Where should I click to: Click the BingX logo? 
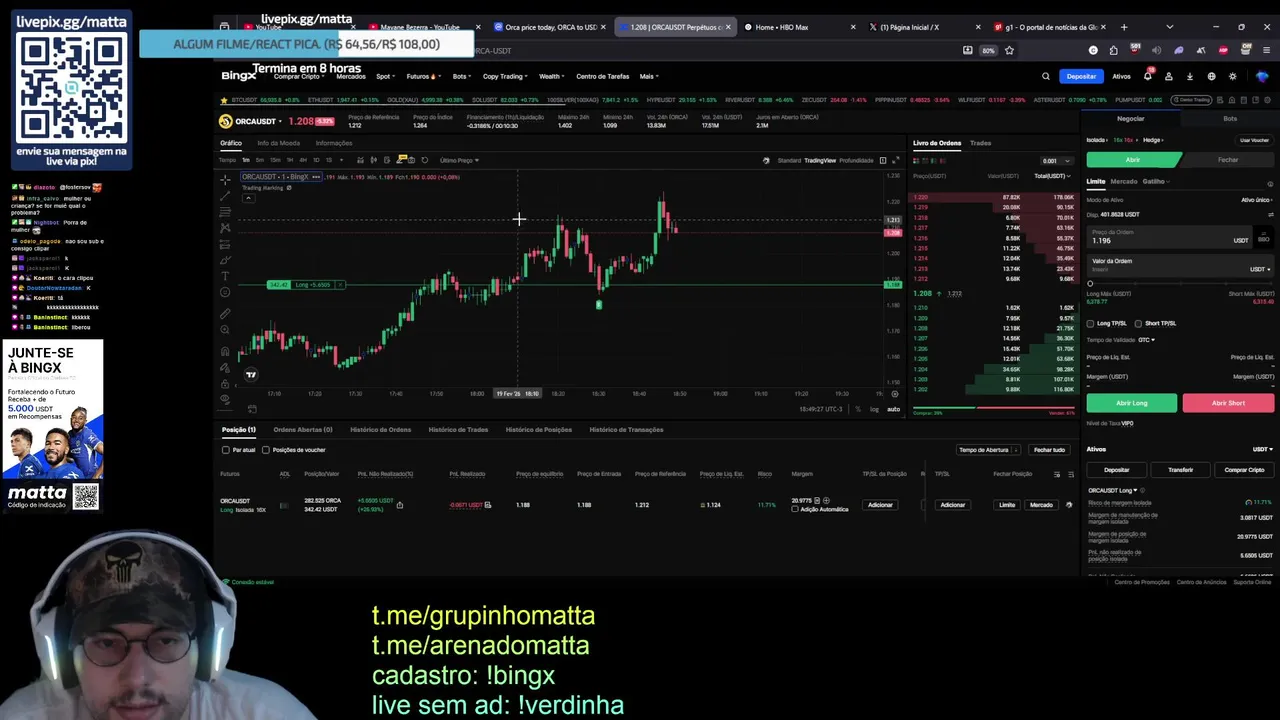tap(239, 76)
